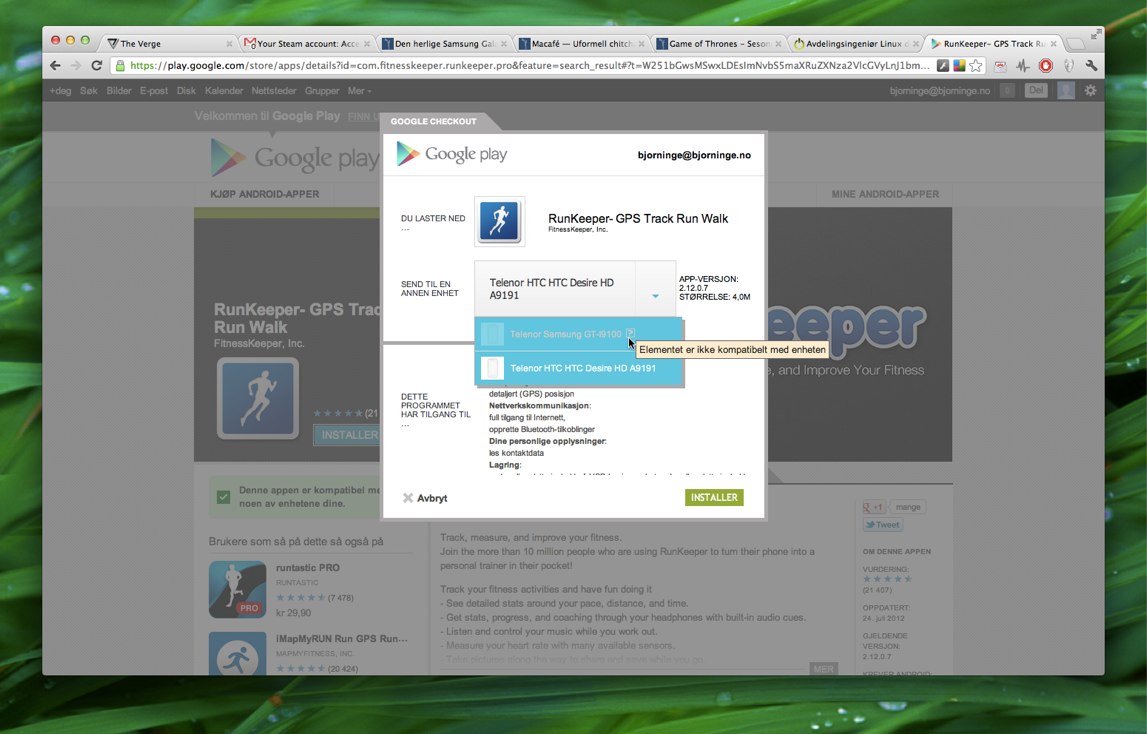Reload the page with the refresh icon
The height and width of the screenshot is (734, 1147).
pyautogui.click(x=96, y=66)
